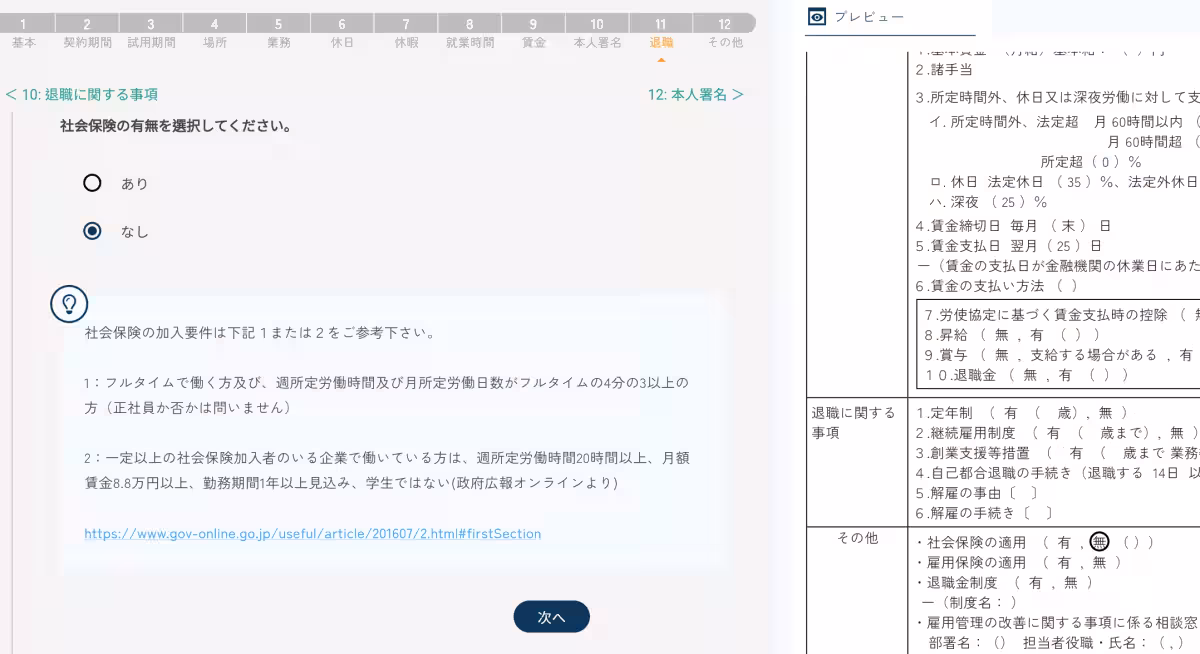This screenshot has width=1200, height=654.
Task: Go back to 10: 退職に関する事項
Action: click(x=82, y=95)
